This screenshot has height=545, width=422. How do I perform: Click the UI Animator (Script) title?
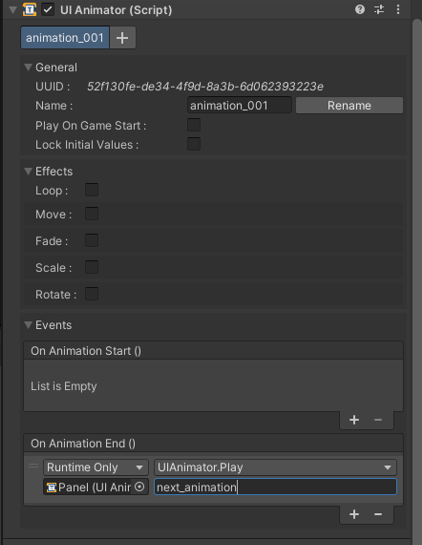pos(116,10)
